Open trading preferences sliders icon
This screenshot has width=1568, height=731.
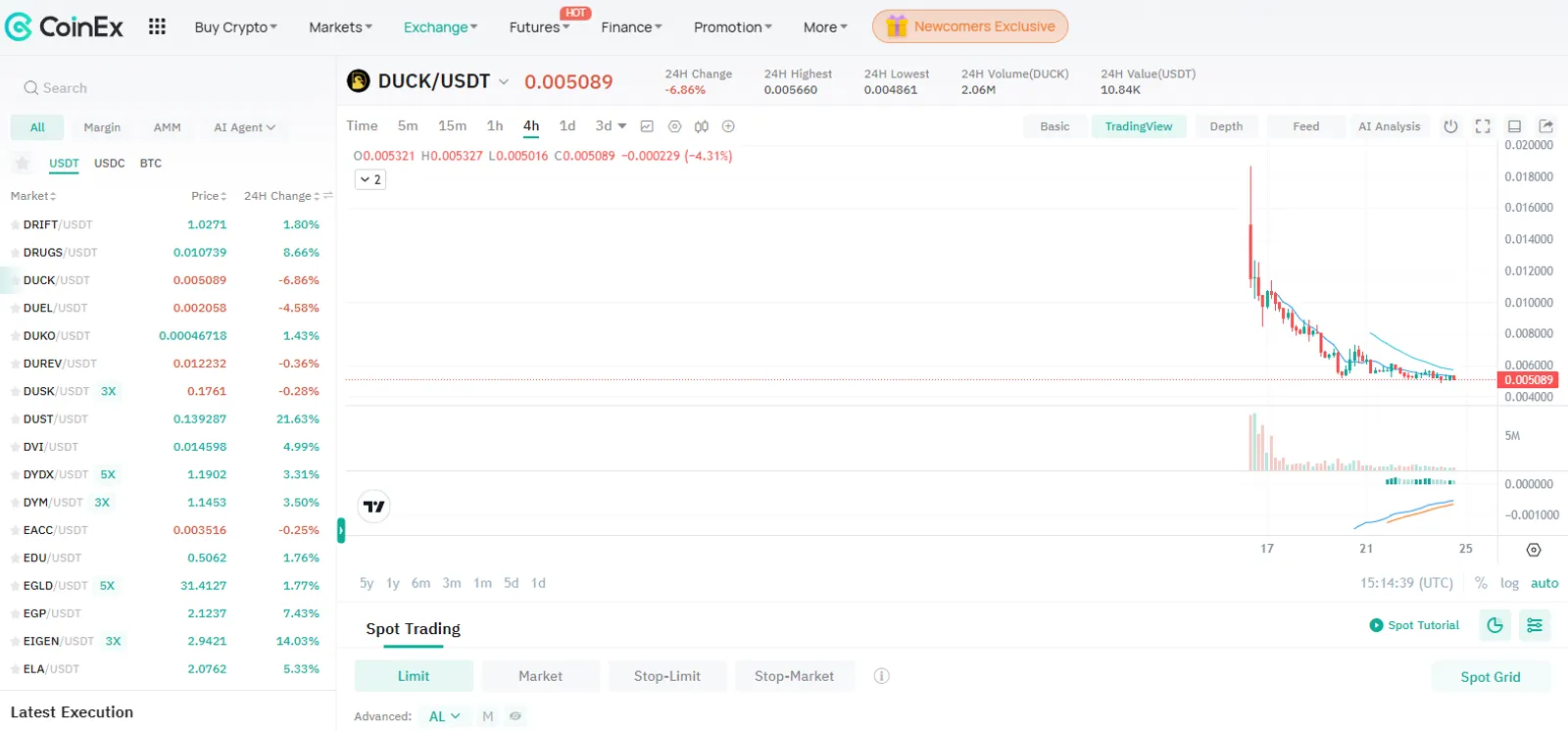pos(1535,625)
